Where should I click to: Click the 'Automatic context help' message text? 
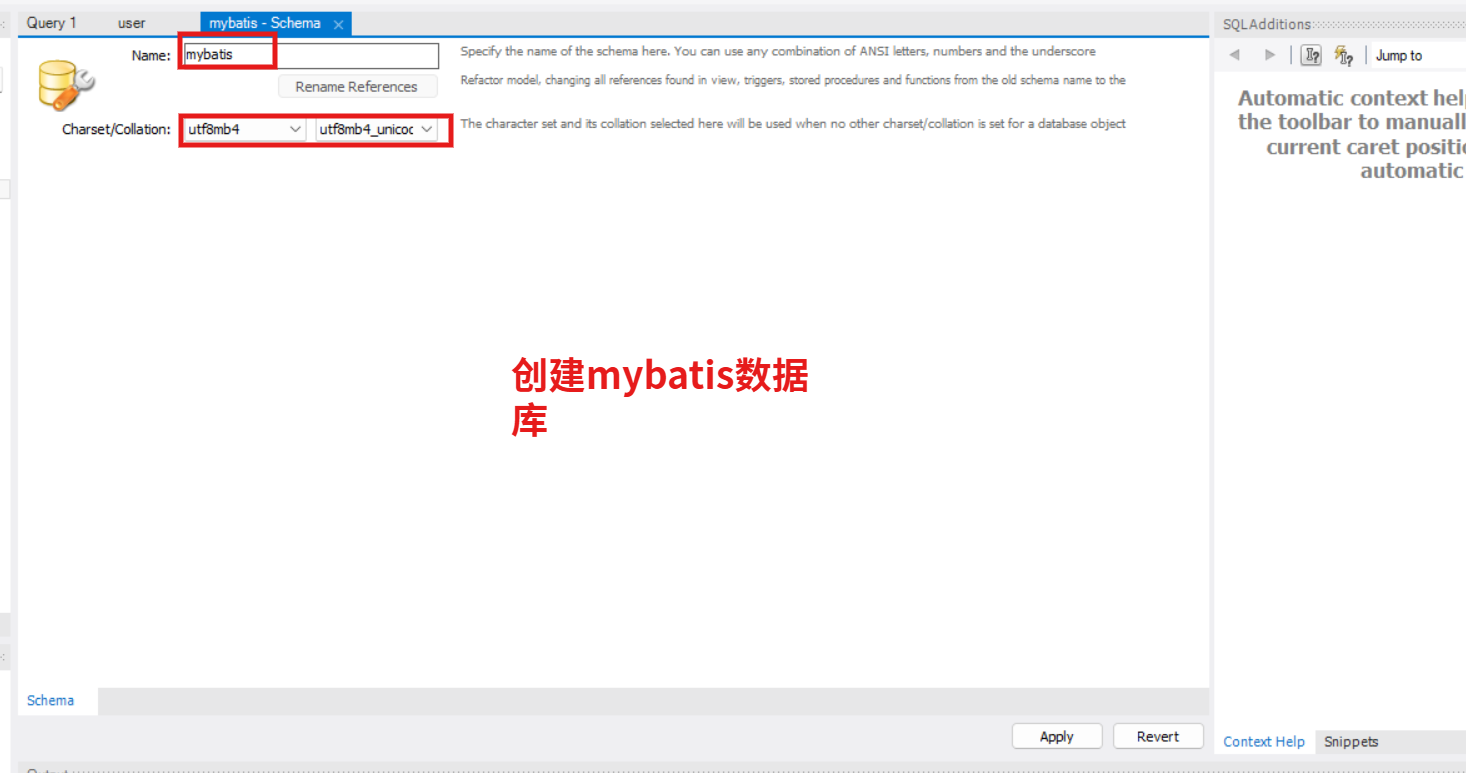(x=1352, y=134)
